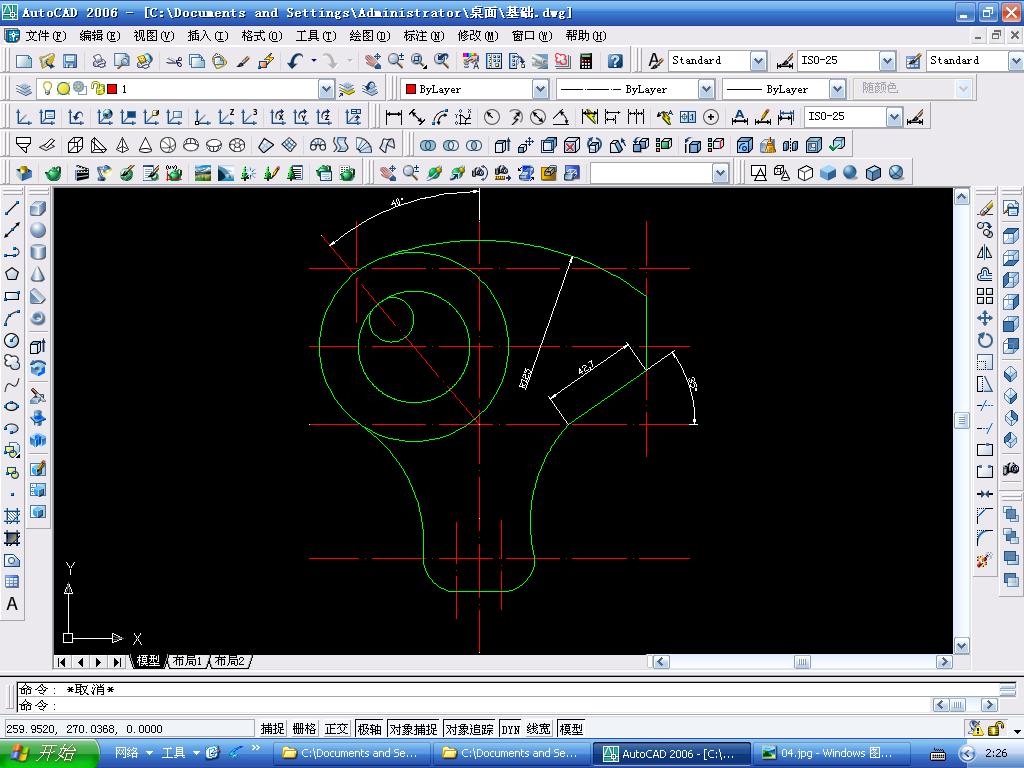The width and height of the screenshot is (1024, 768).
Task: Click the first-tab navigation arrow beside layout tabs
Action: pos(61,662)
